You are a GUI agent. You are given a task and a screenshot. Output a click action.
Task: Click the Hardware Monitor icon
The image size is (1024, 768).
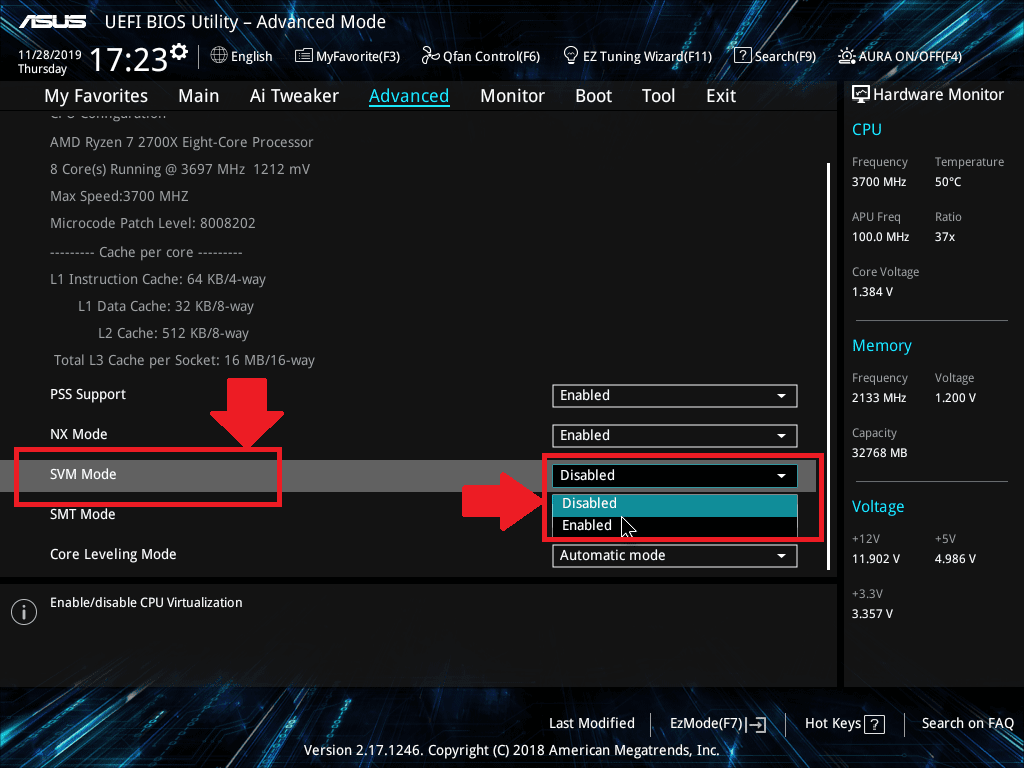click(x=861, y=94)
